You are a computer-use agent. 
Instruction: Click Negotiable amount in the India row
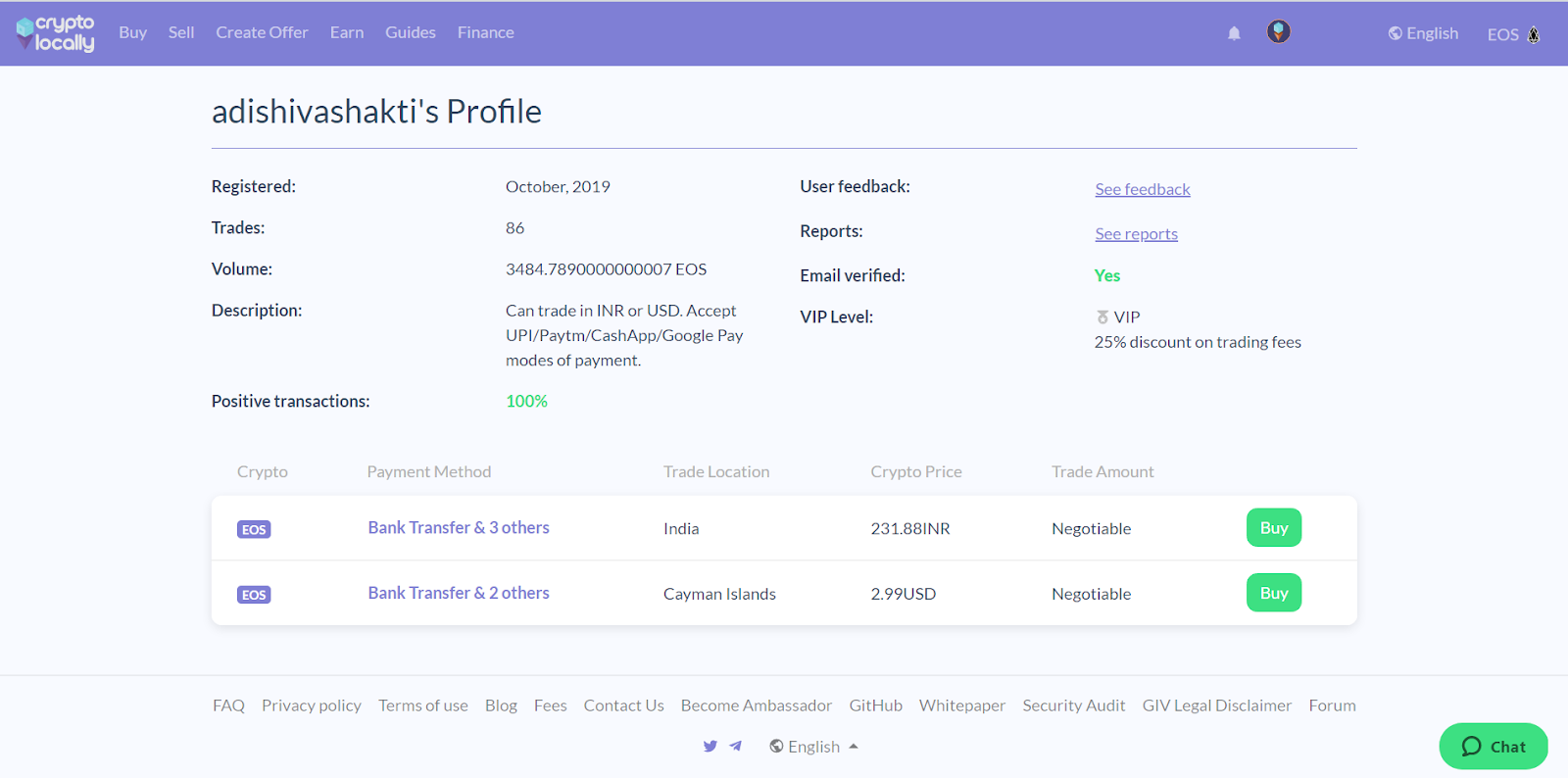click(x=1092, y=529)
